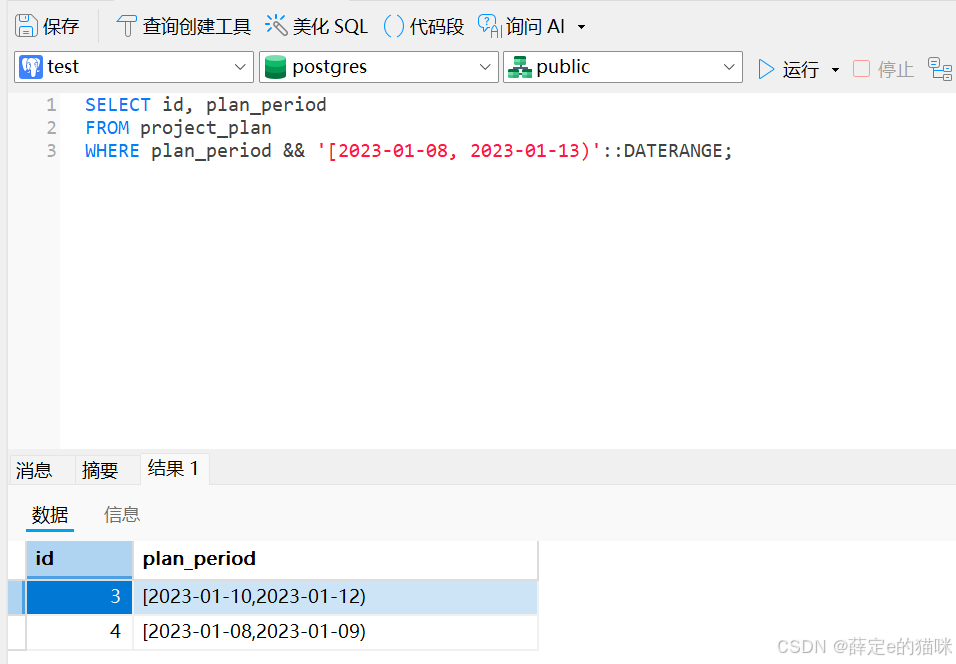Click the project_plan table name in editor

(x=206, y=128)
